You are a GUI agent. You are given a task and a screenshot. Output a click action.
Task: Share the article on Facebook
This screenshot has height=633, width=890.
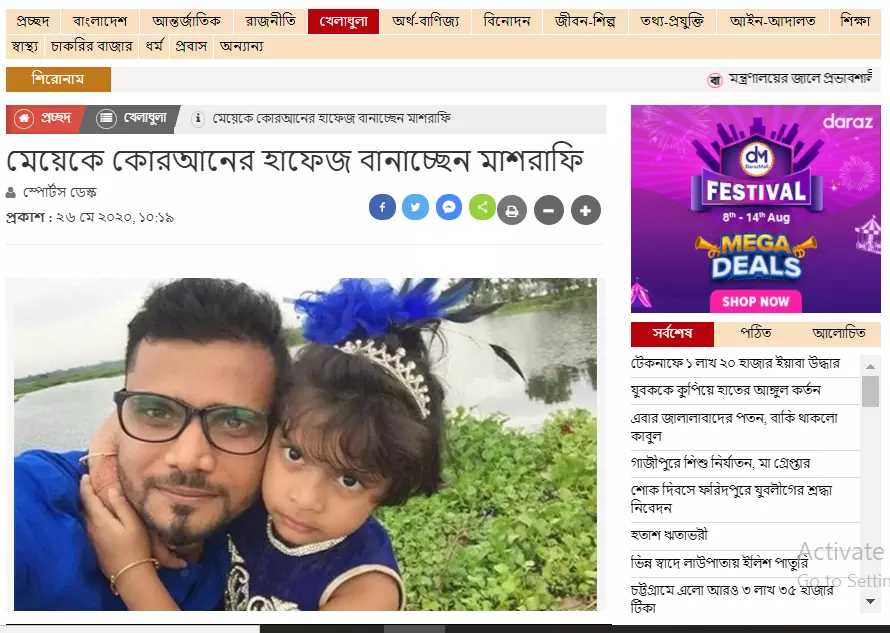coord(382,207)
